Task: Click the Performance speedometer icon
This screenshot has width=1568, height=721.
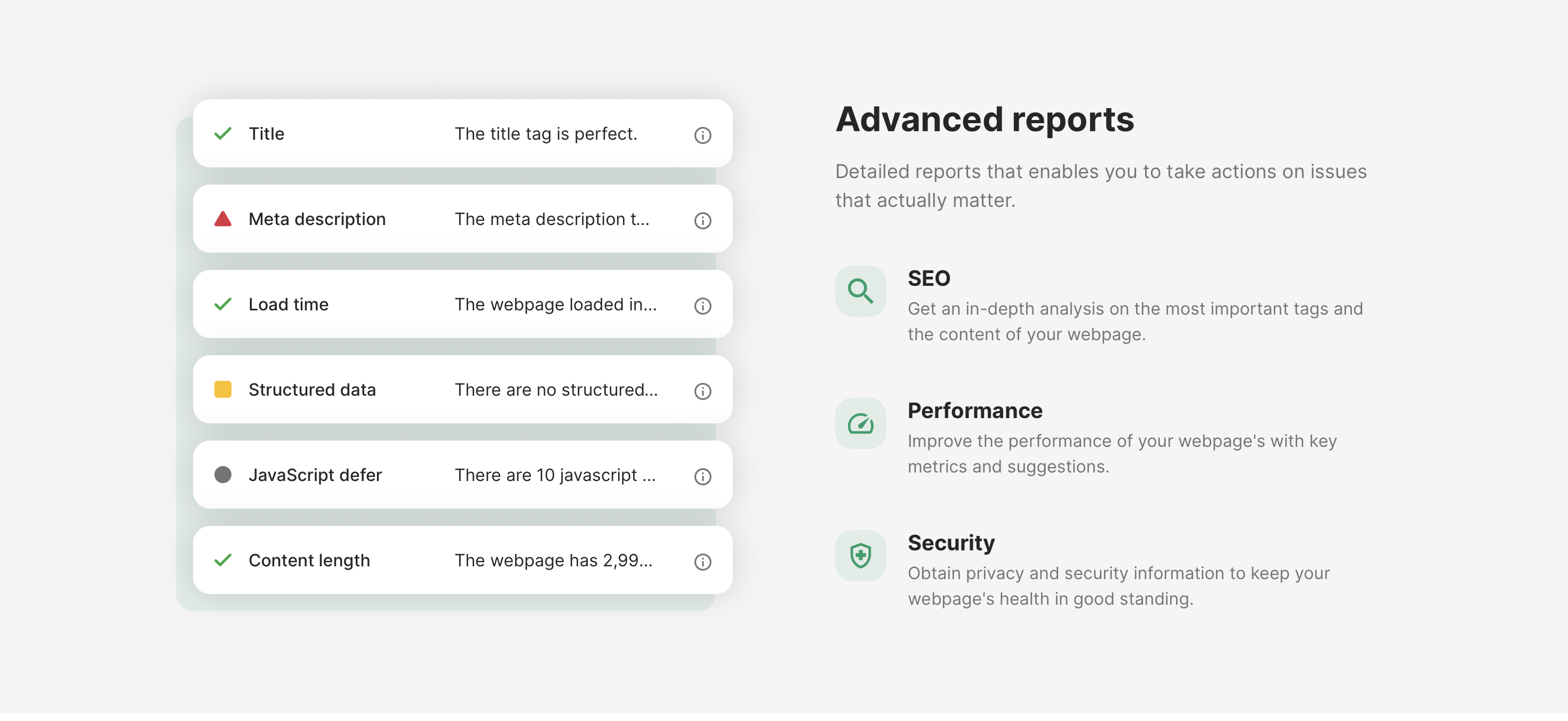Action: (860, 423)
